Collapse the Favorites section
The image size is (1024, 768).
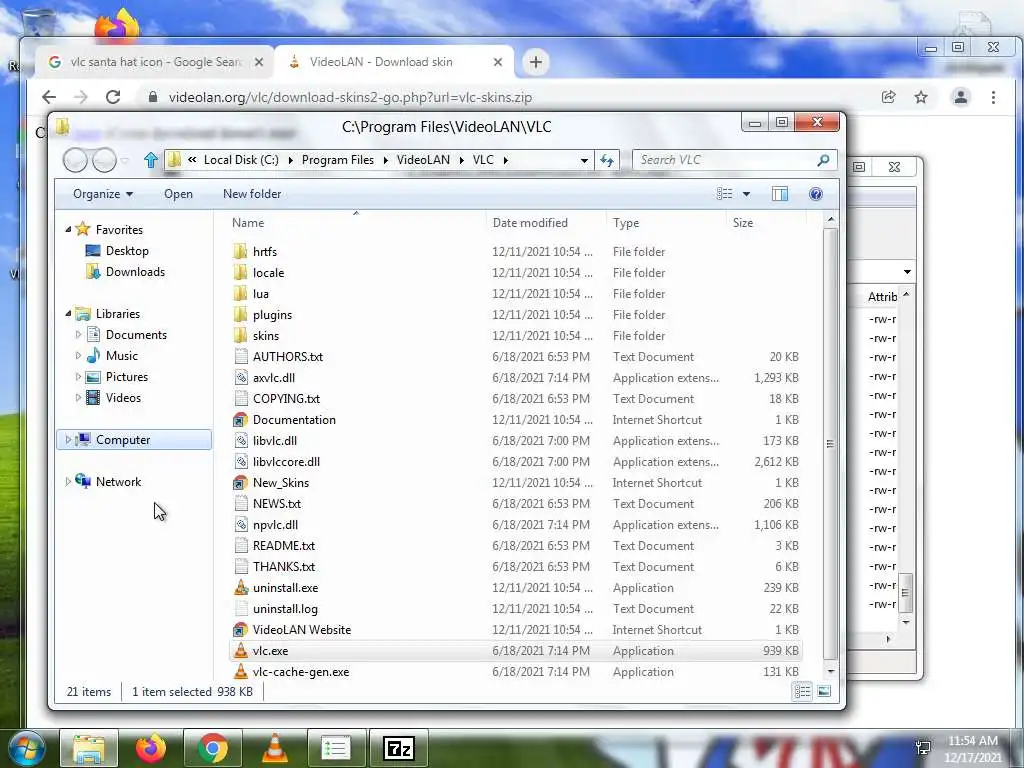coord(68,229)
